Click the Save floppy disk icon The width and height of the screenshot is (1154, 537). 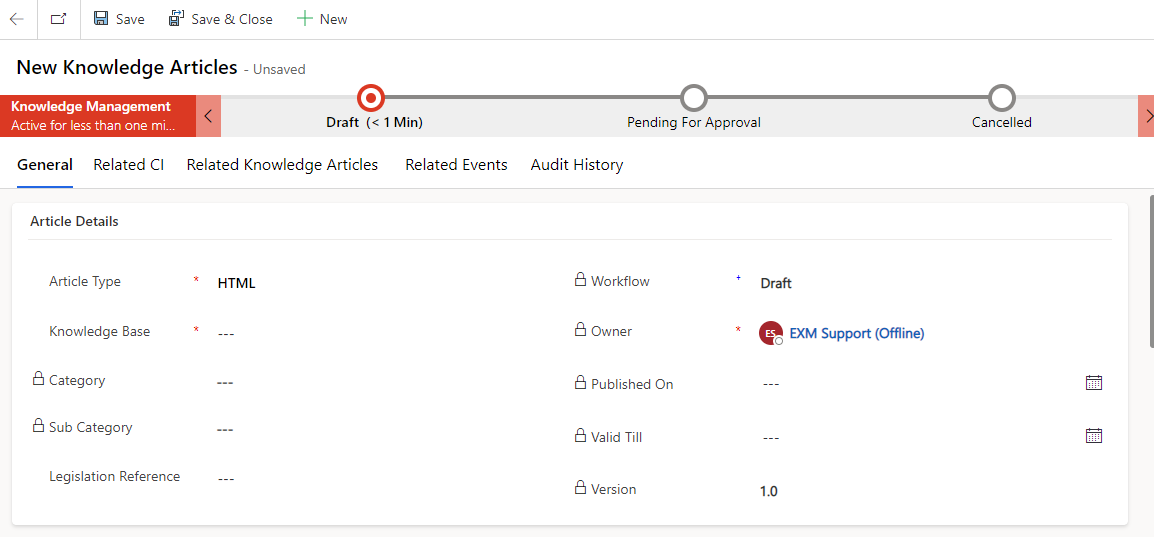(102, 19)
